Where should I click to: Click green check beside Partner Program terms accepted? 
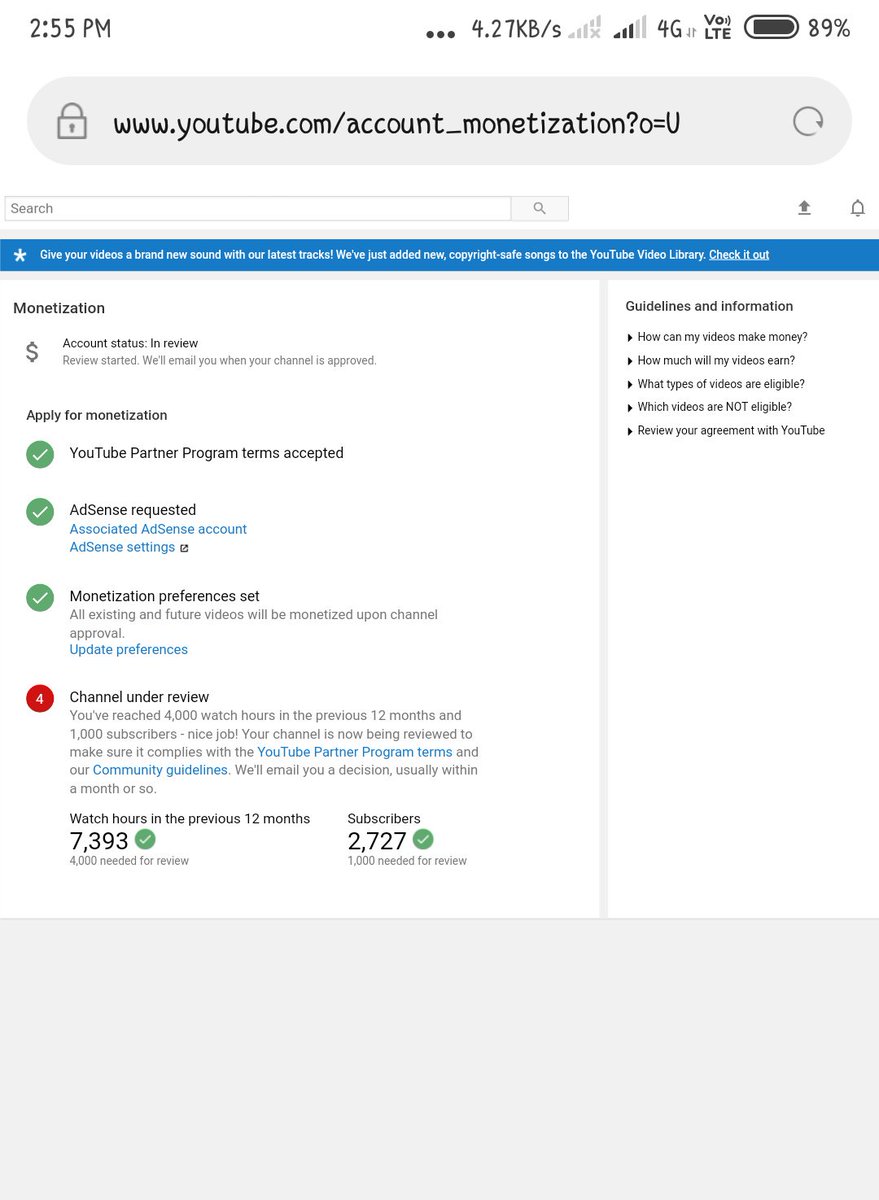pyautogui.click(x=40, y=454)
